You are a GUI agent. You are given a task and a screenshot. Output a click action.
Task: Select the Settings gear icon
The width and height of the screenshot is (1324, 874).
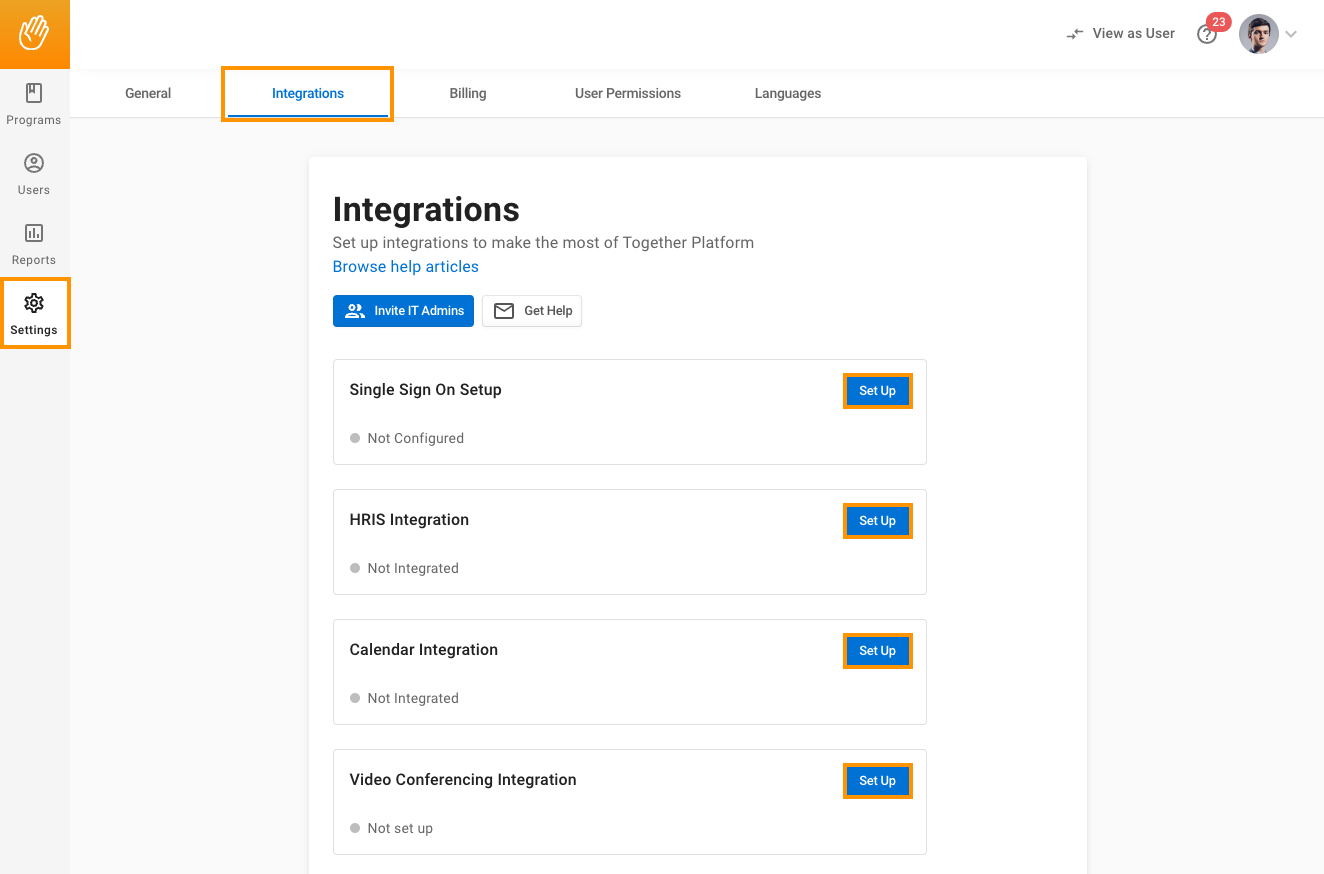34,303
